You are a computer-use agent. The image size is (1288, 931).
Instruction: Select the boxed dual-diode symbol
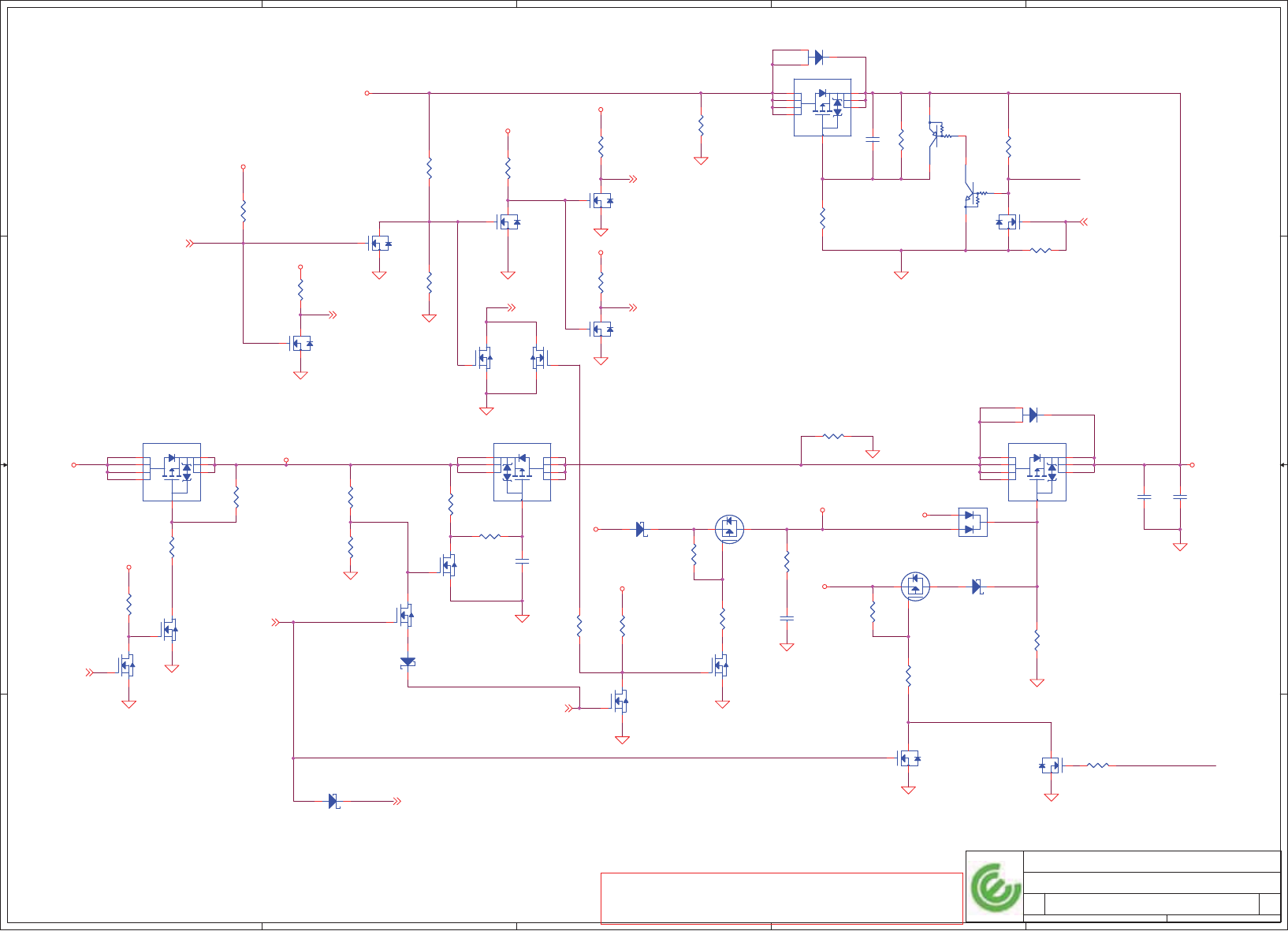tap(973, 522)
